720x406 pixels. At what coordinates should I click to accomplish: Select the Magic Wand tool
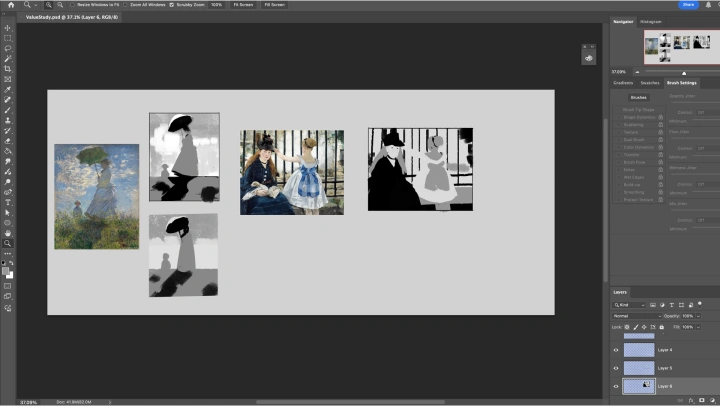[x=8, y=59]
